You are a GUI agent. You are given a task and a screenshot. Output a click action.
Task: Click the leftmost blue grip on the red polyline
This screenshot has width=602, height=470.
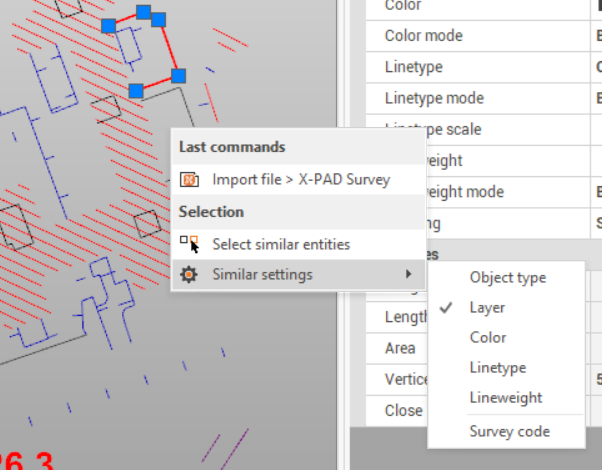(x=108, y=24)
